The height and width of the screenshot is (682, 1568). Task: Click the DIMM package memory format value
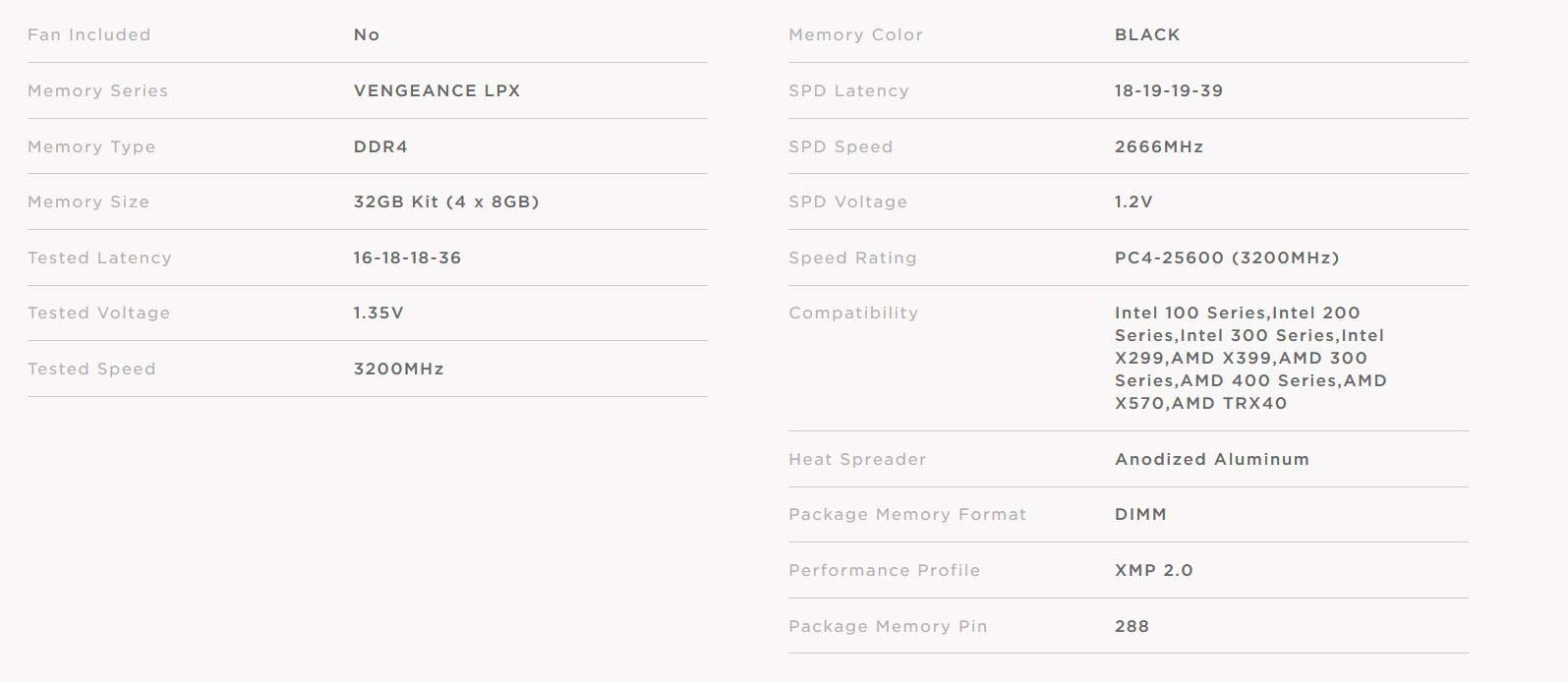(1140, 515)
